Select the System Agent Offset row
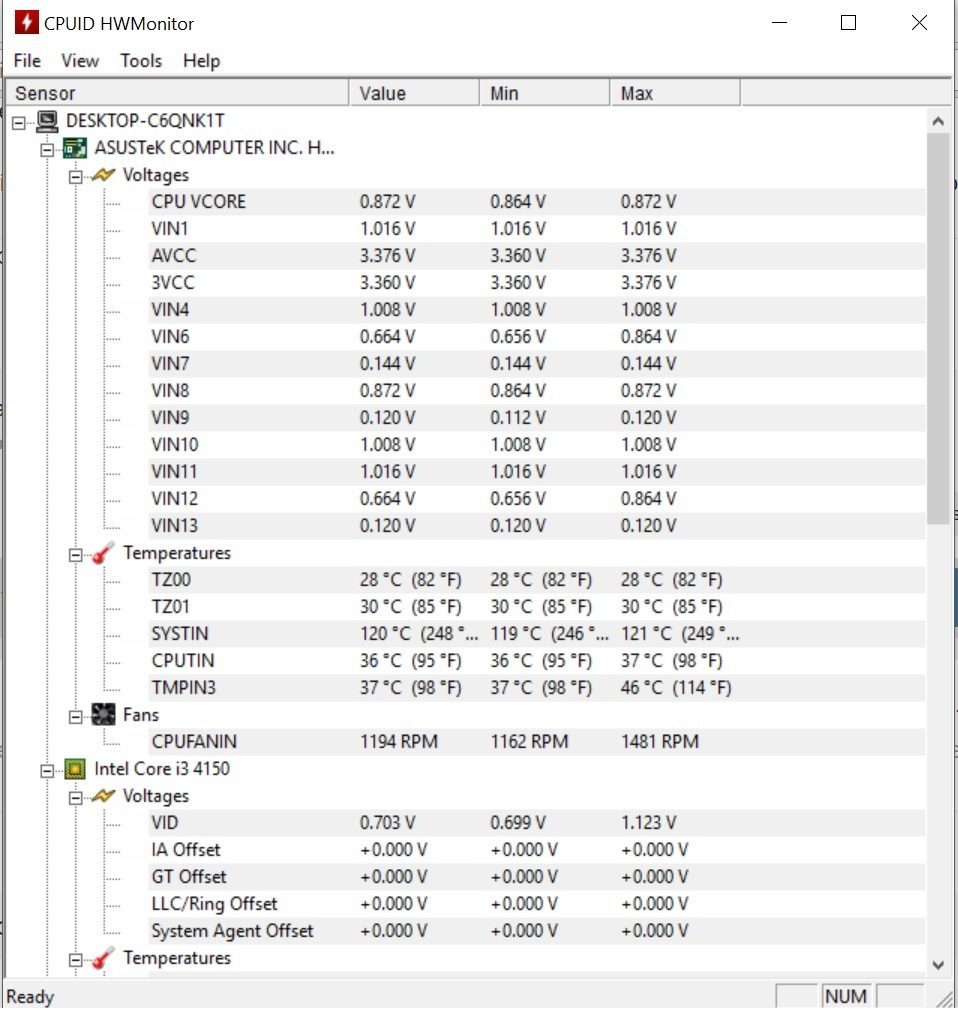Image resolution: width=958 pixels, height=1010 pixels. tap(537, 931)
